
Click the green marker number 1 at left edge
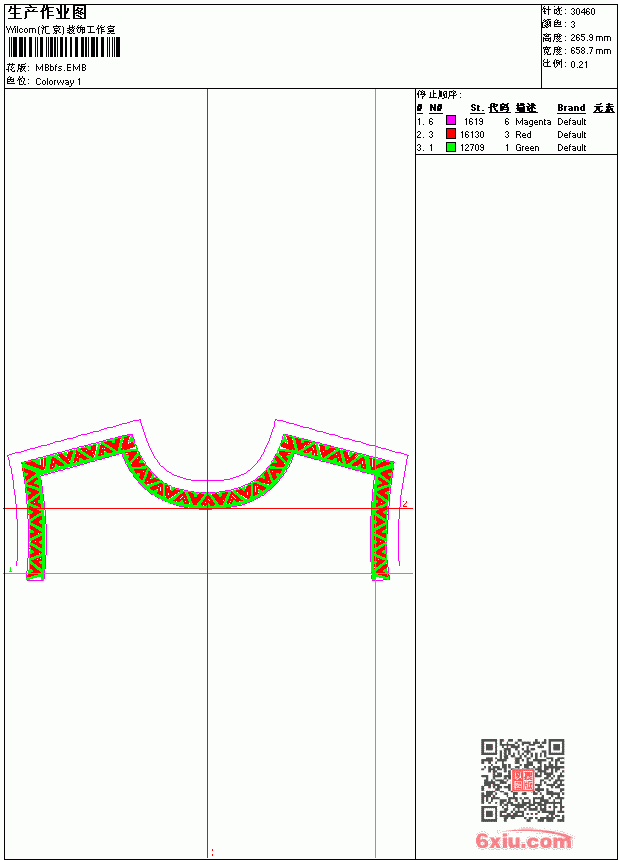click(10, 570)
